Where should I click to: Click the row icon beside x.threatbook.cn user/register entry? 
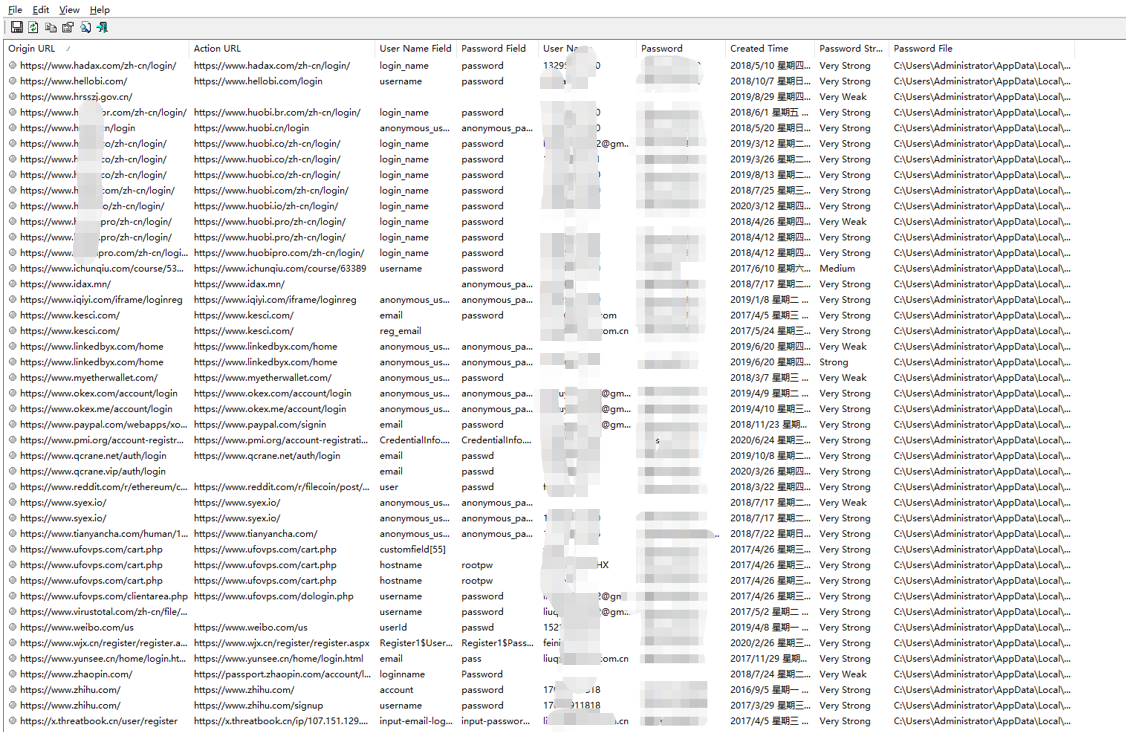pyautogui.click(x=12, y=721)
